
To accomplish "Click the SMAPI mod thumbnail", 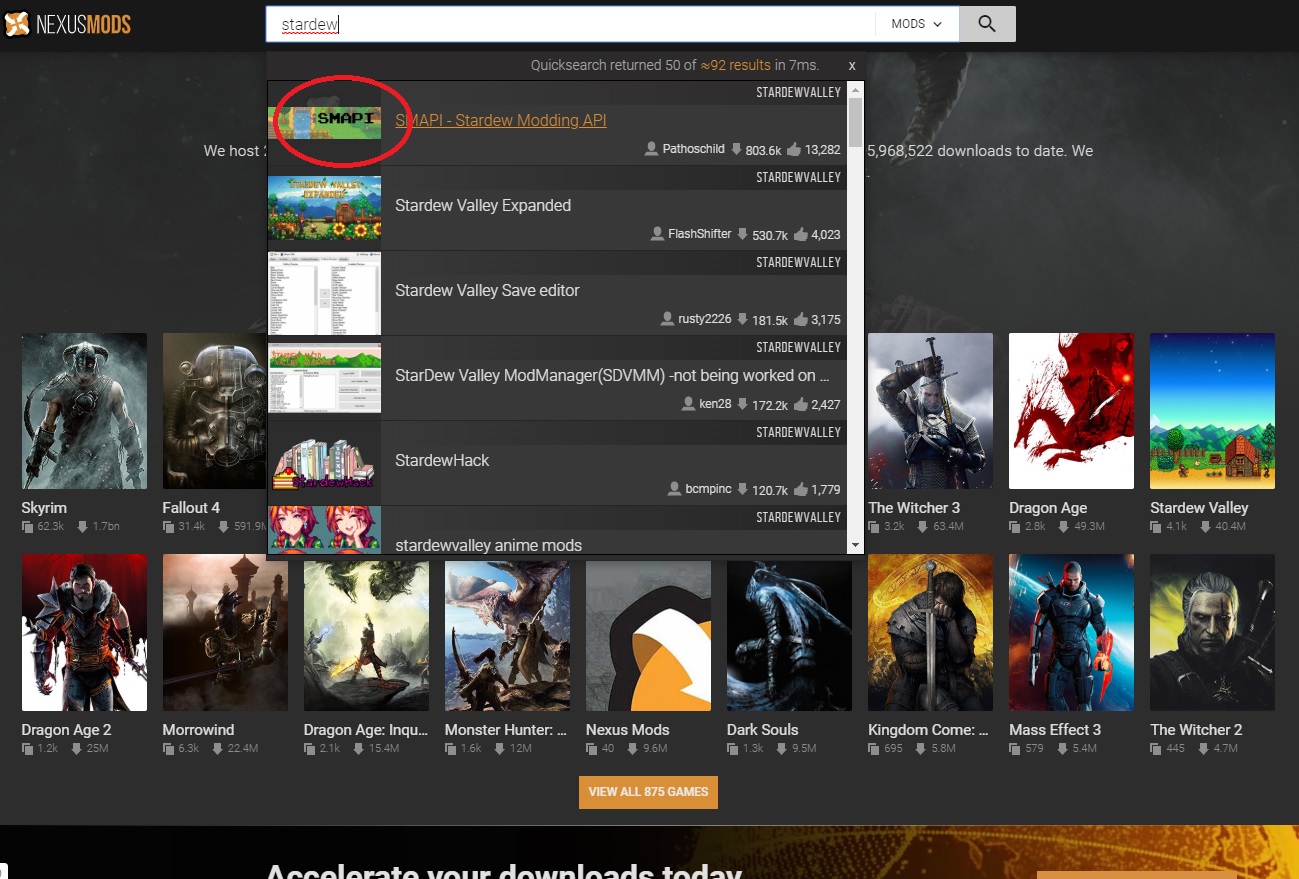I will [x=324, y=122].
